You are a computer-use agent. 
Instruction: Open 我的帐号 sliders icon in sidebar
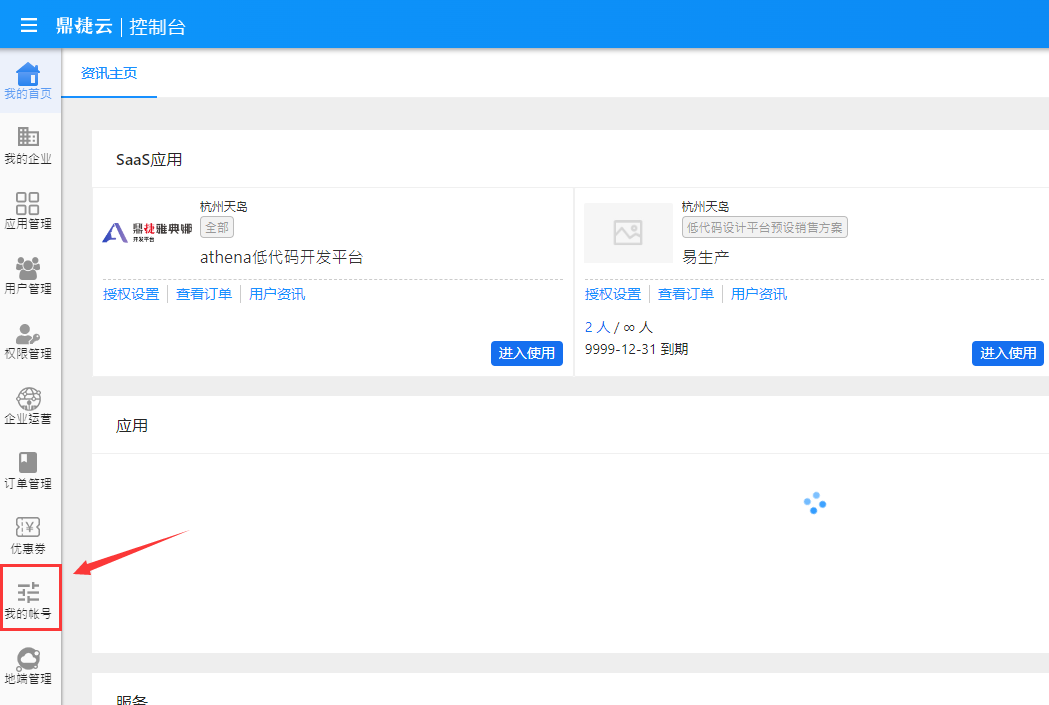[x=29, y=593]
